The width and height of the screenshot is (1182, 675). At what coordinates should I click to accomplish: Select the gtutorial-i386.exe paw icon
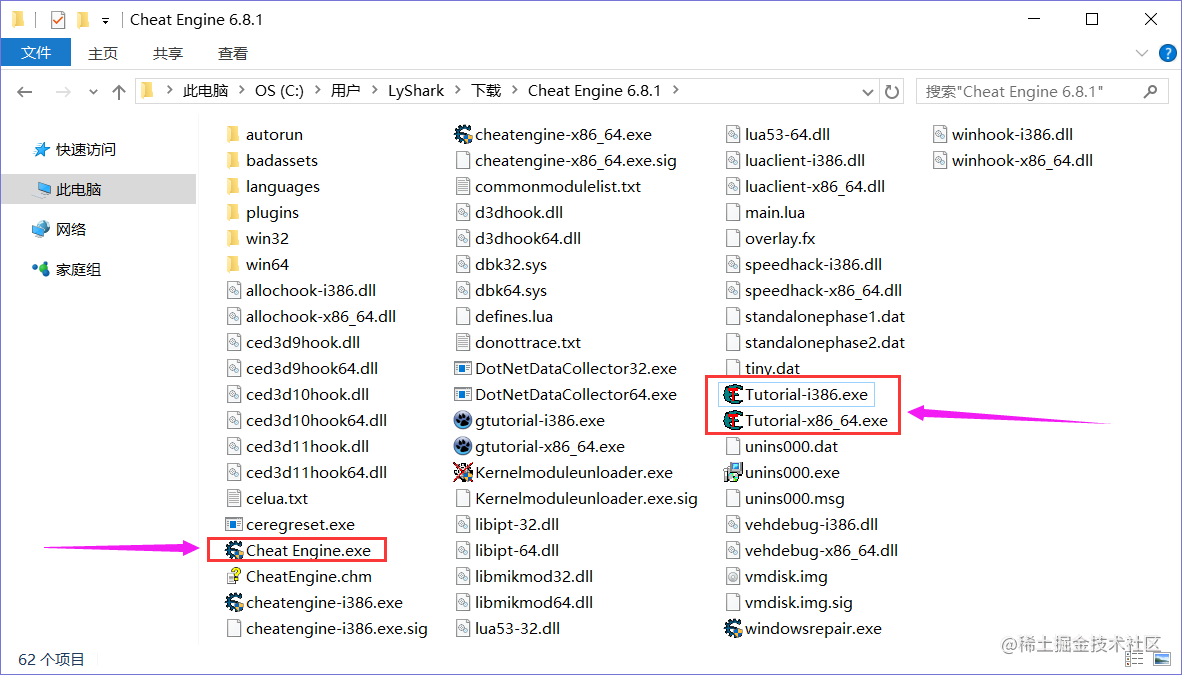coord(463,420)
